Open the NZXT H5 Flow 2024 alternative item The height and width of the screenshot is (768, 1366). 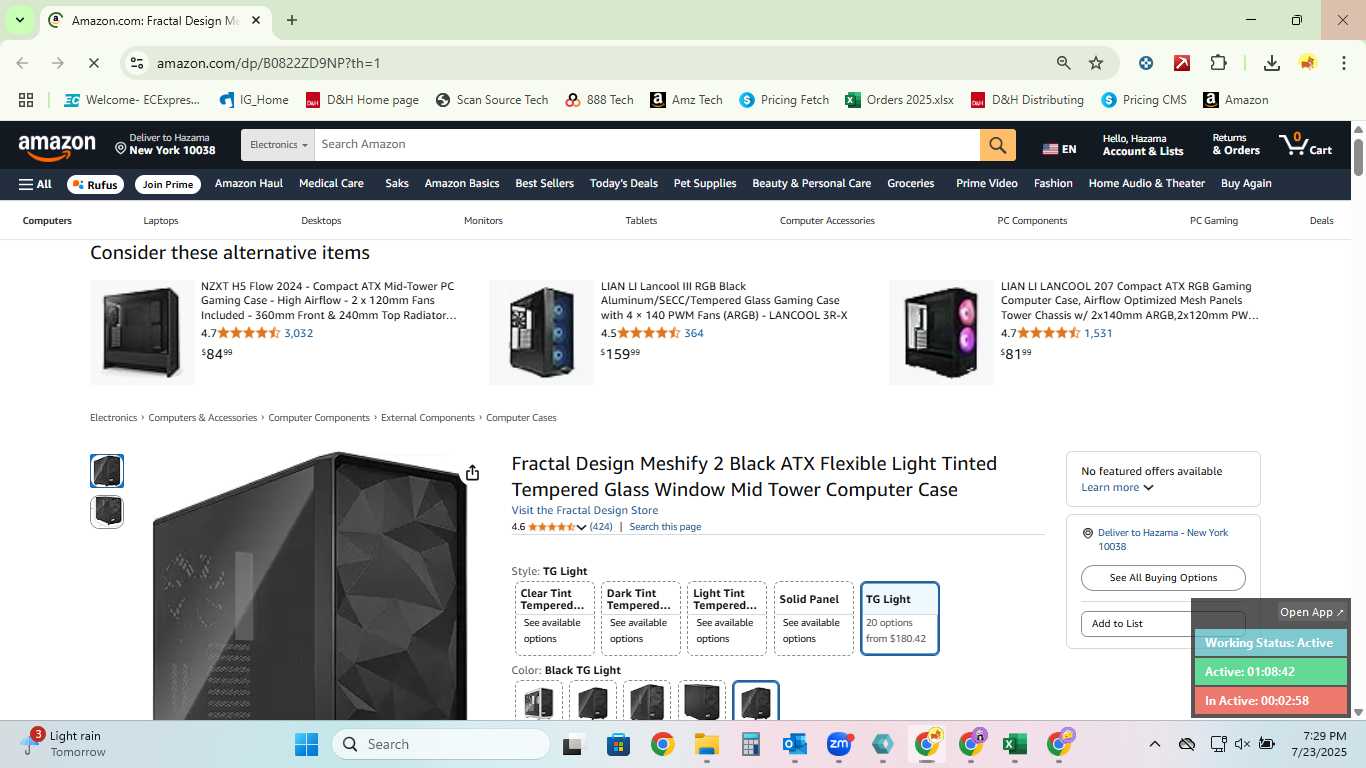coord(327,301)
